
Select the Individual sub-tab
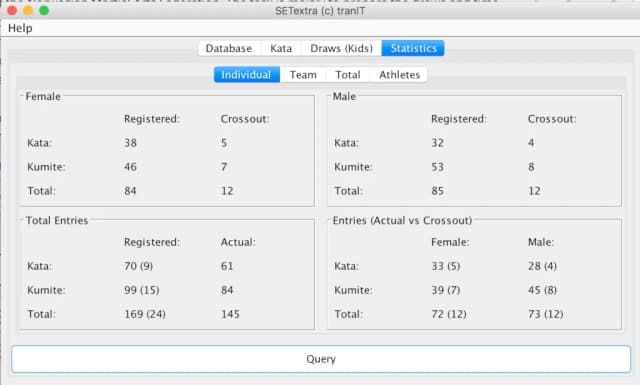tap(247, 75)
